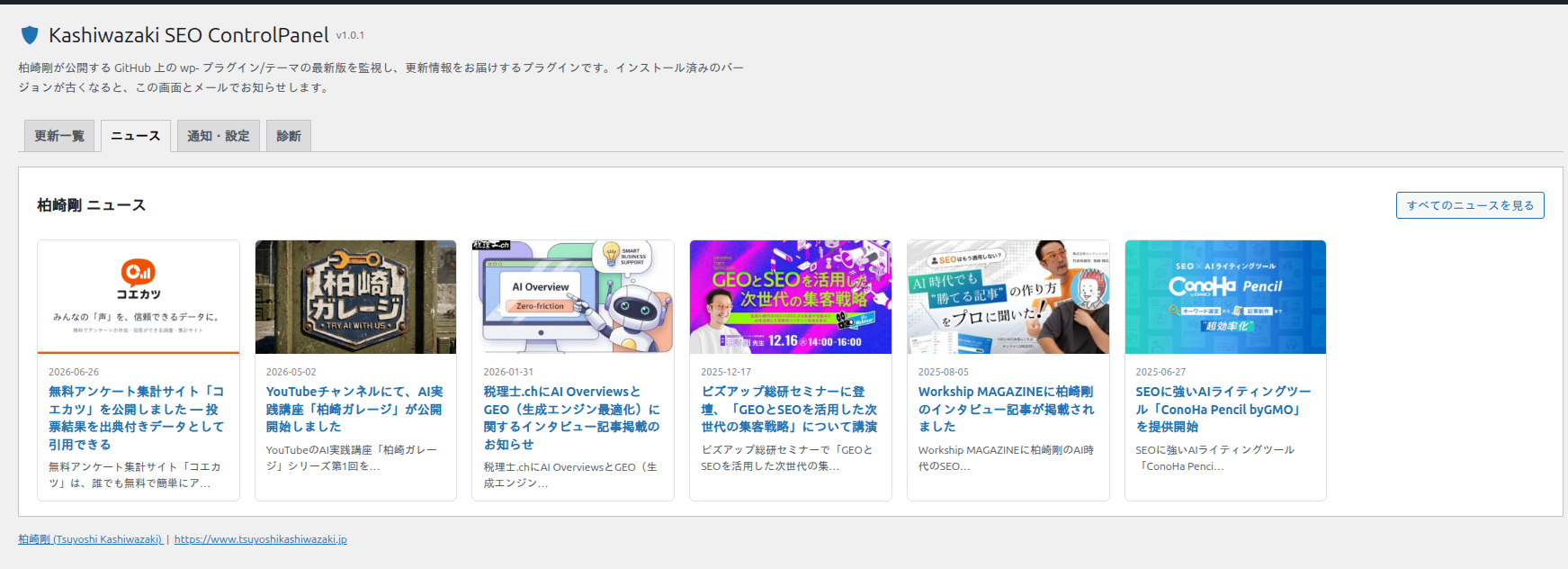Click the date 2026-05-02
1568x569 pixels.
point(291,372)
